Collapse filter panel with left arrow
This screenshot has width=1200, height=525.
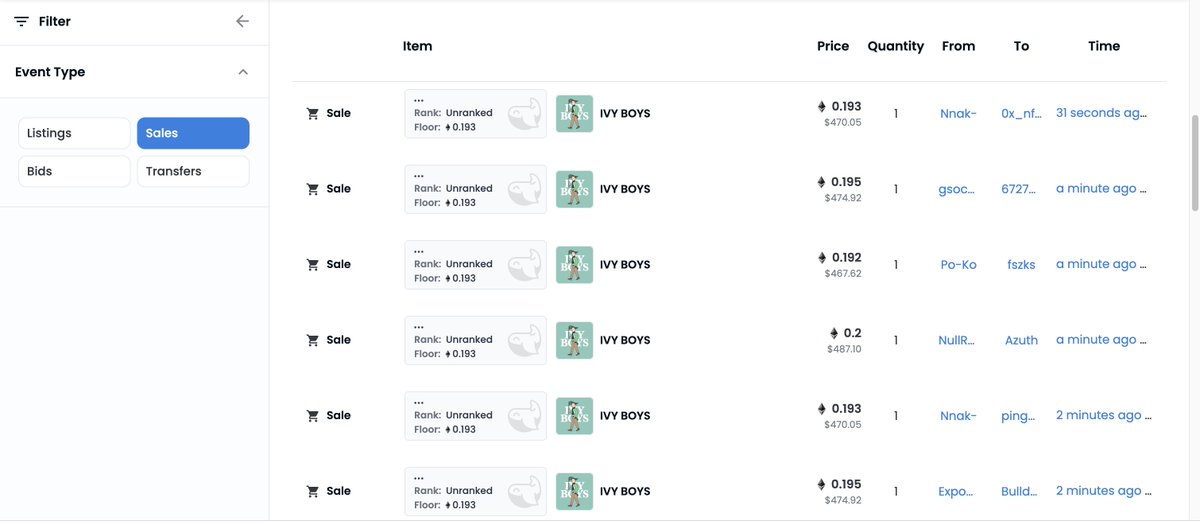pyautogui.click(x=242, y=21)
